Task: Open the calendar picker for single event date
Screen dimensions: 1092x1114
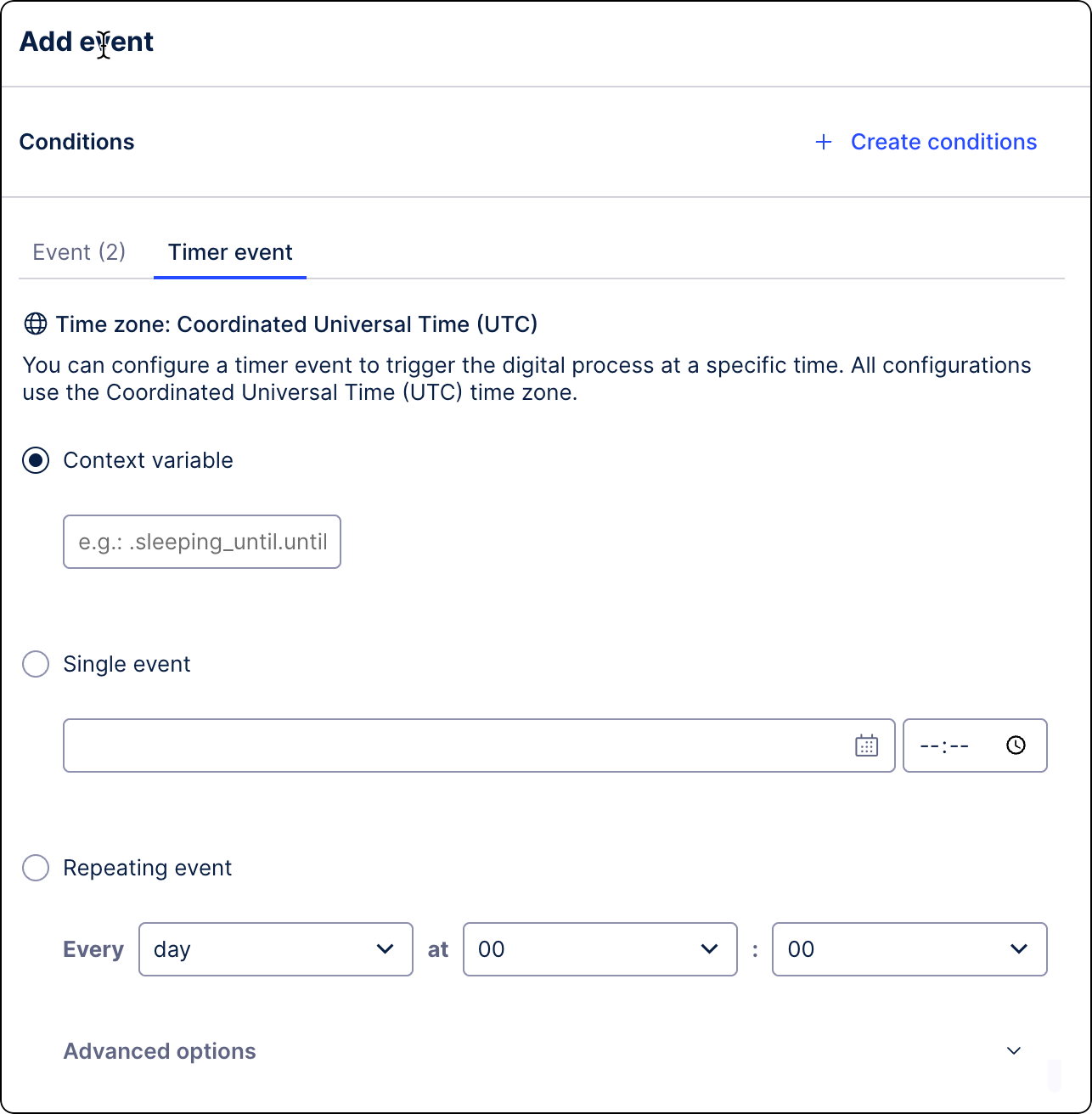Action: (x=865, y=745)
